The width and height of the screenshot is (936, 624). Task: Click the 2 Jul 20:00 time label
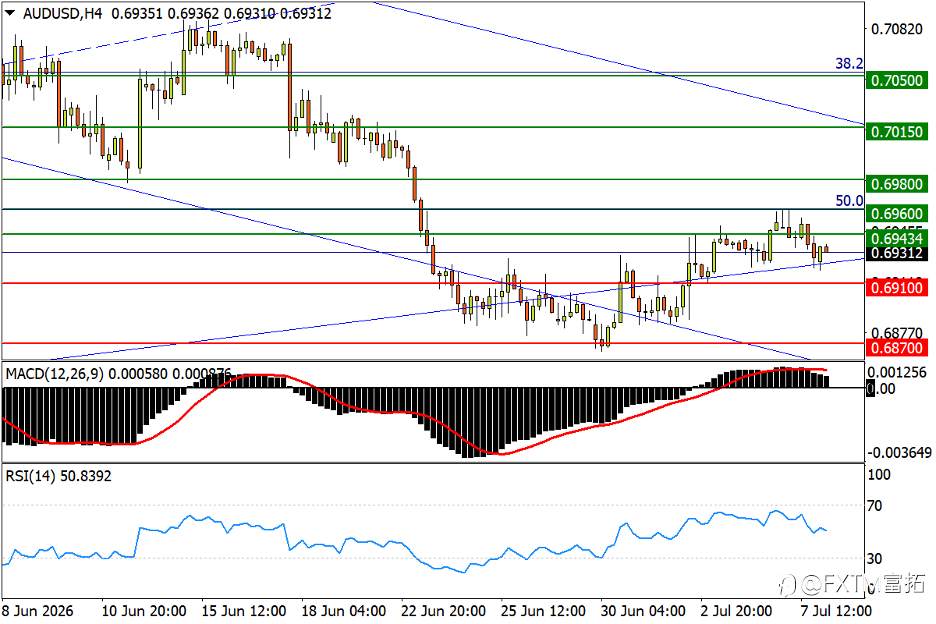point(737,611)
